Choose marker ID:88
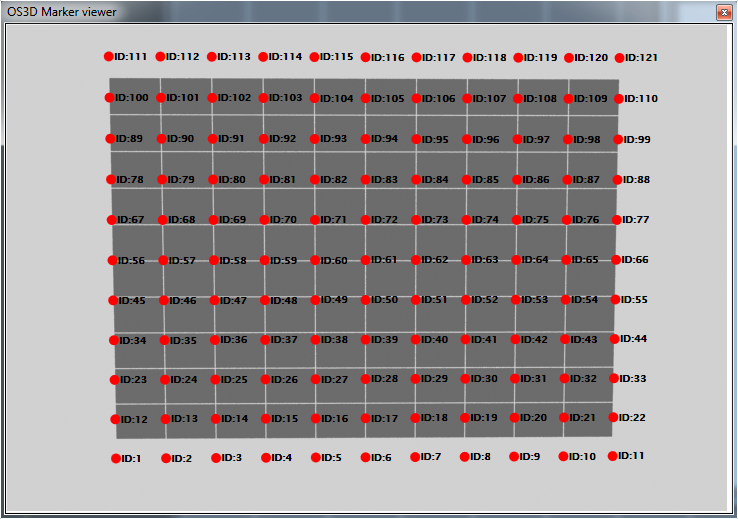 pos(618,180)
